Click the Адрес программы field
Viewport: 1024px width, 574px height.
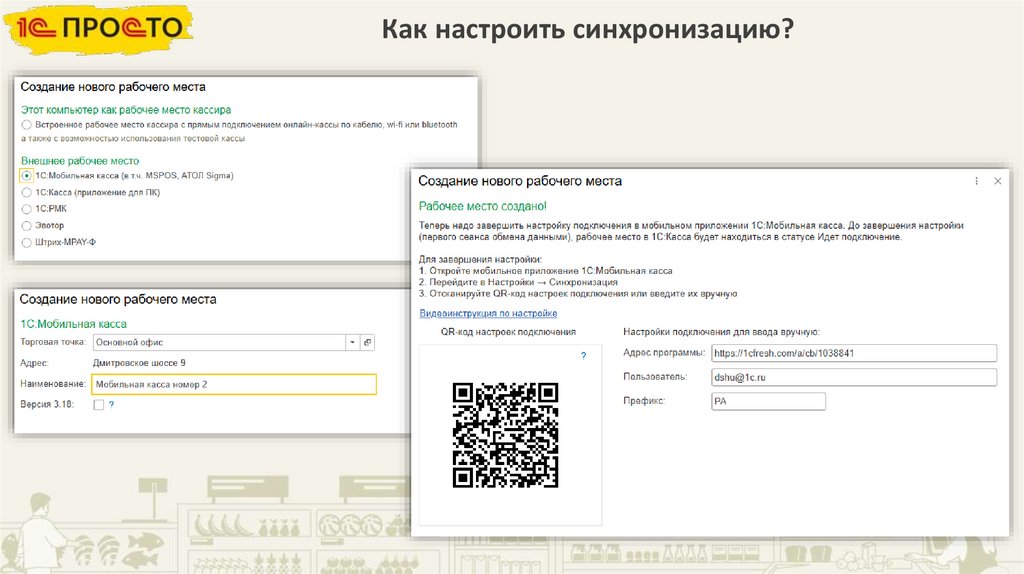tap(853, 353)
